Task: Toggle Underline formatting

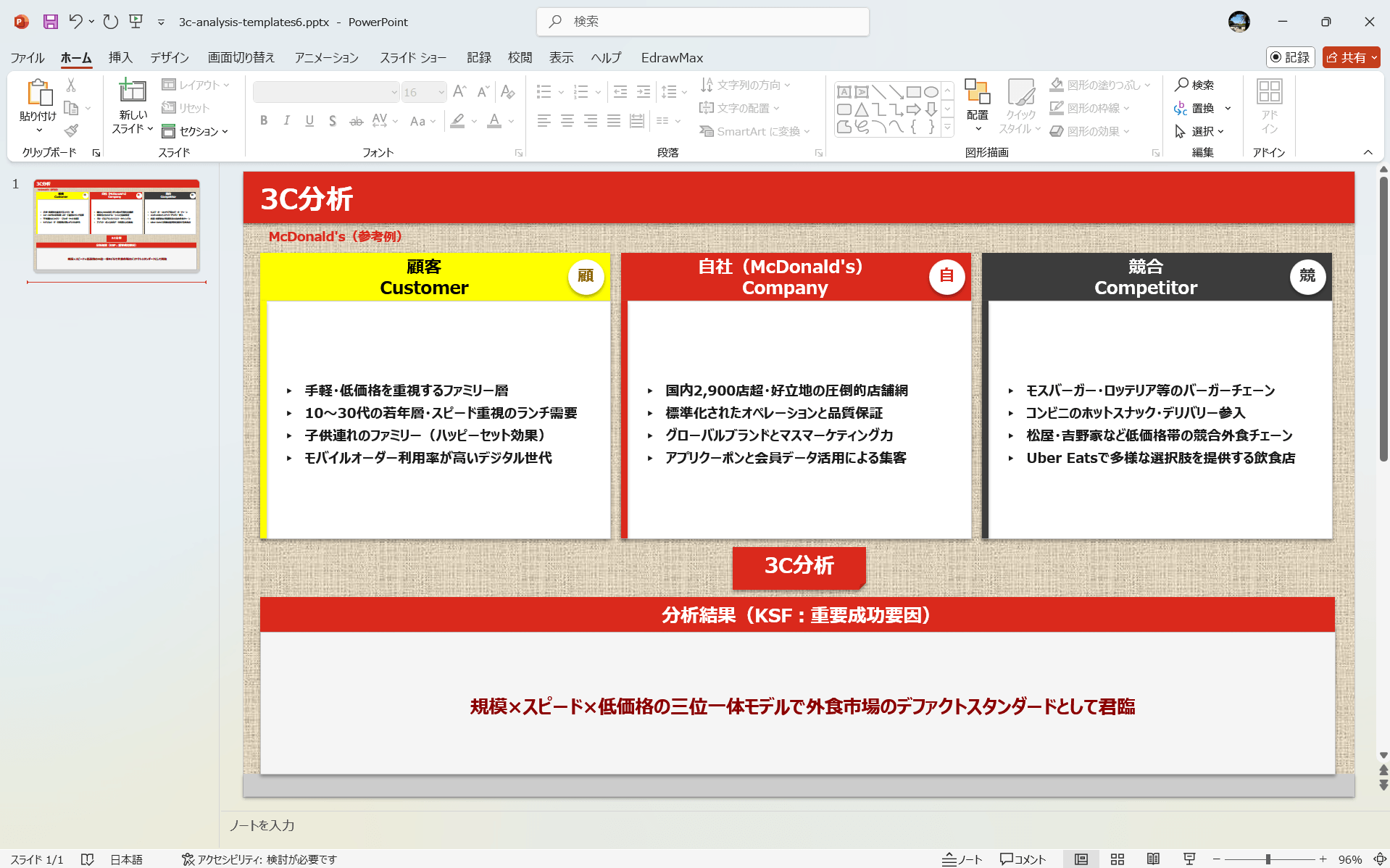Action: coord(309,121)
